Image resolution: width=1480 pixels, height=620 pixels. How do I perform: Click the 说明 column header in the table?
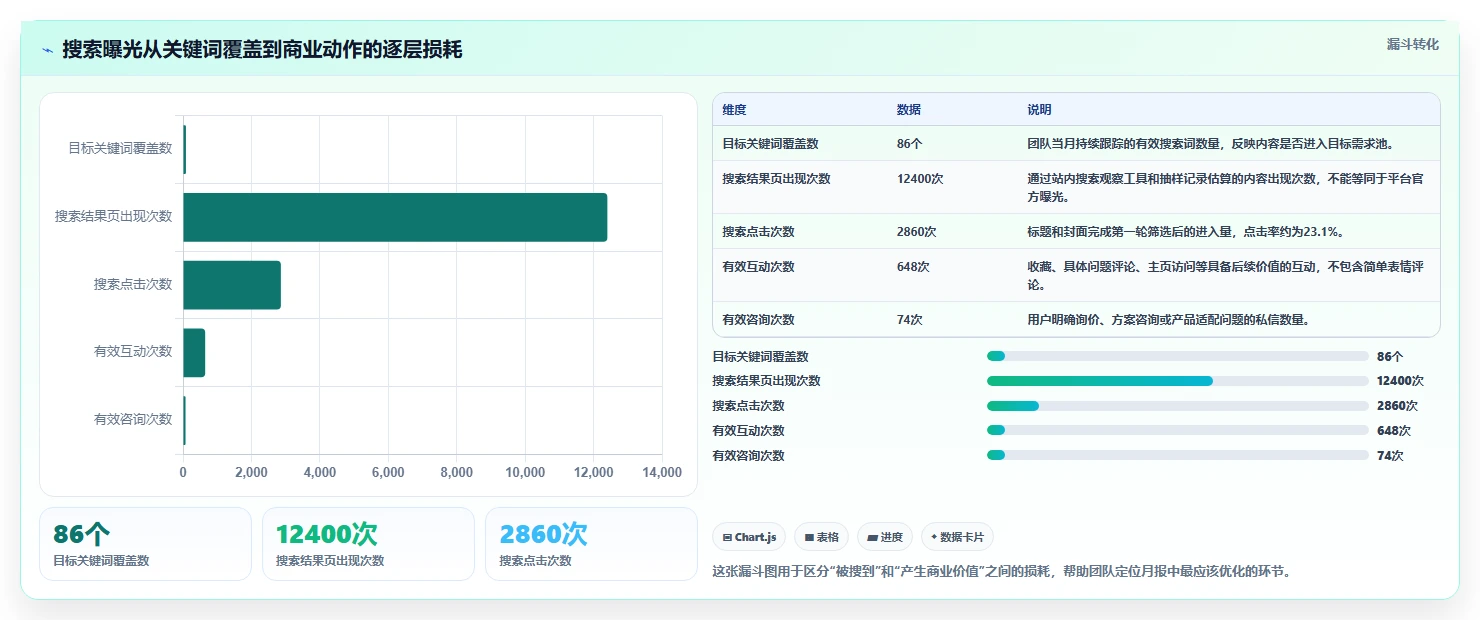pos(1039,110)
